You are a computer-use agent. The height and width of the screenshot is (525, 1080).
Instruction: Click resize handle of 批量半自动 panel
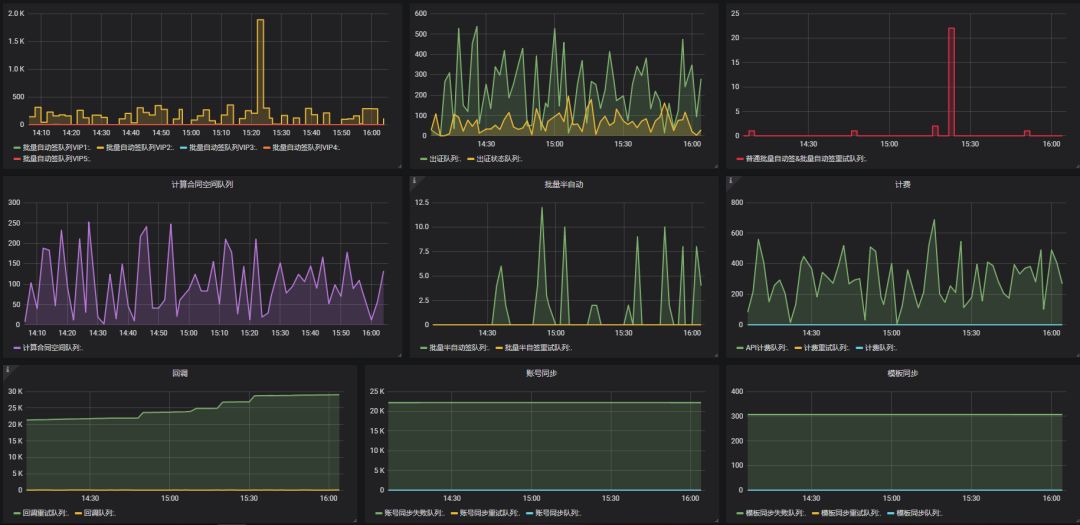[714, 354]
